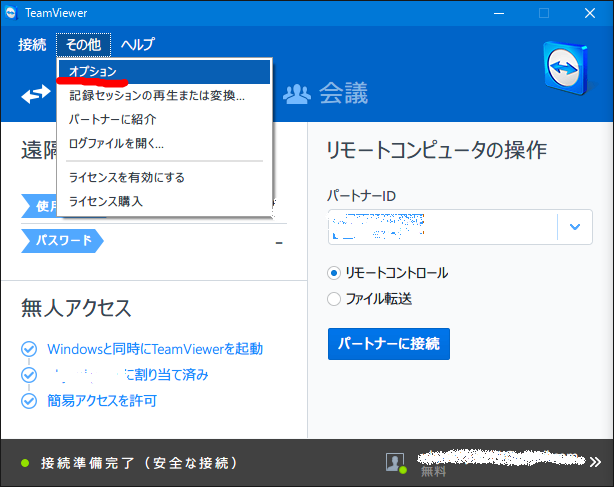This screenshot has height=487, width=614.
Task: Click the account name in status bar
Action: [x=501, y=457]
